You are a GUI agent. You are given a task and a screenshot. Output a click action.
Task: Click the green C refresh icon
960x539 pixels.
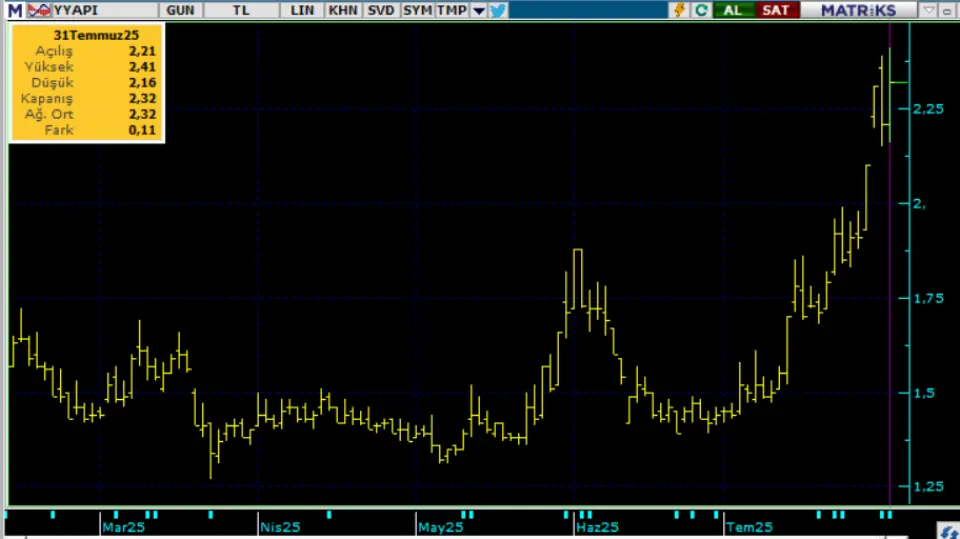tap(702, 10)
